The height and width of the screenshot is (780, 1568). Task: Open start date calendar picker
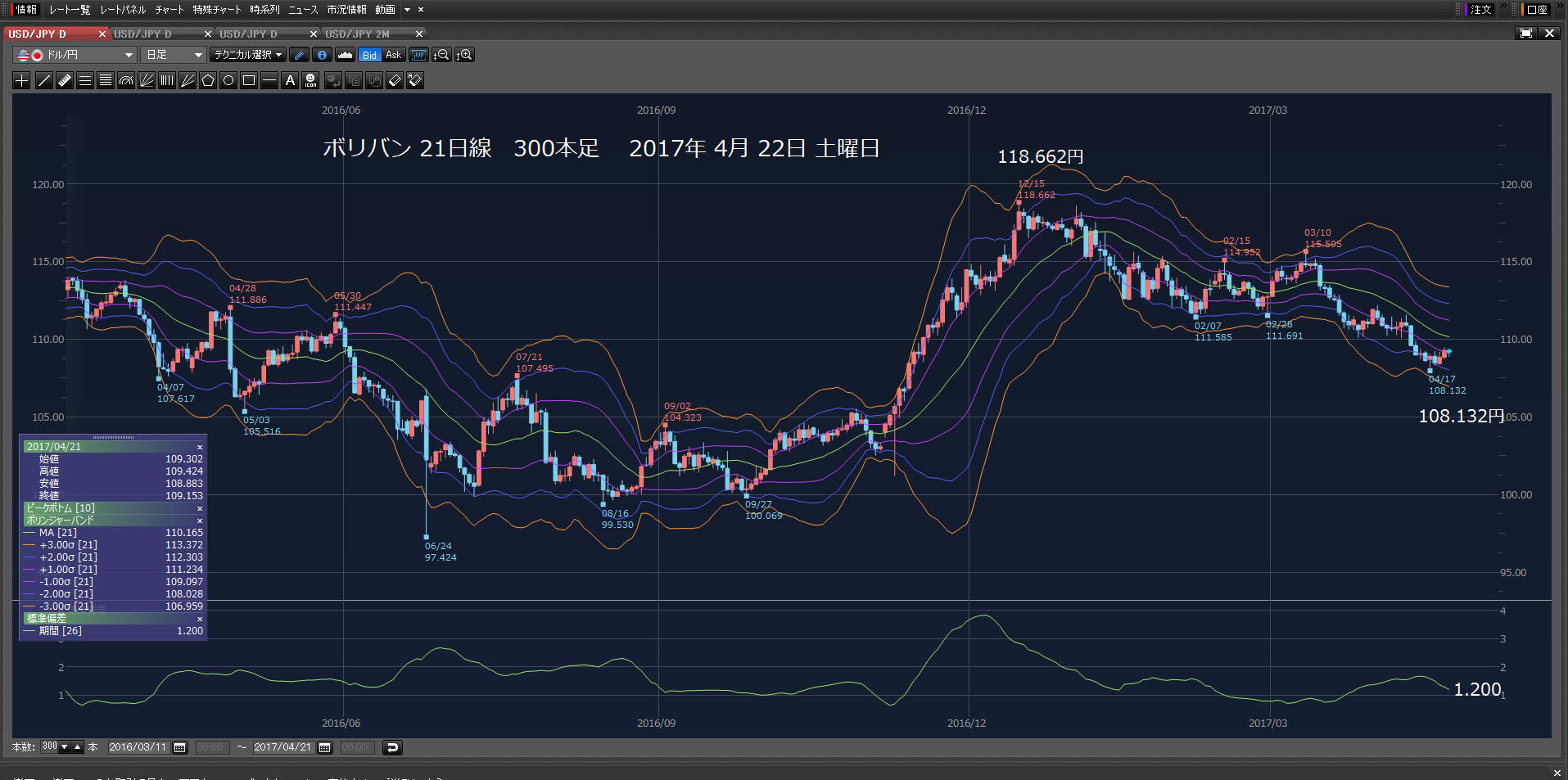[180, 747]
